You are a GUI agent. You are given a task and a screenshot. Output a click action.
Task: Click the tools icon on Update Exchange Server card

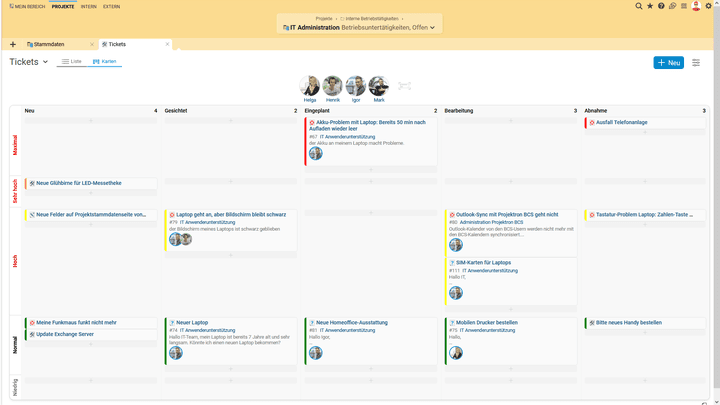pos(32,334)
